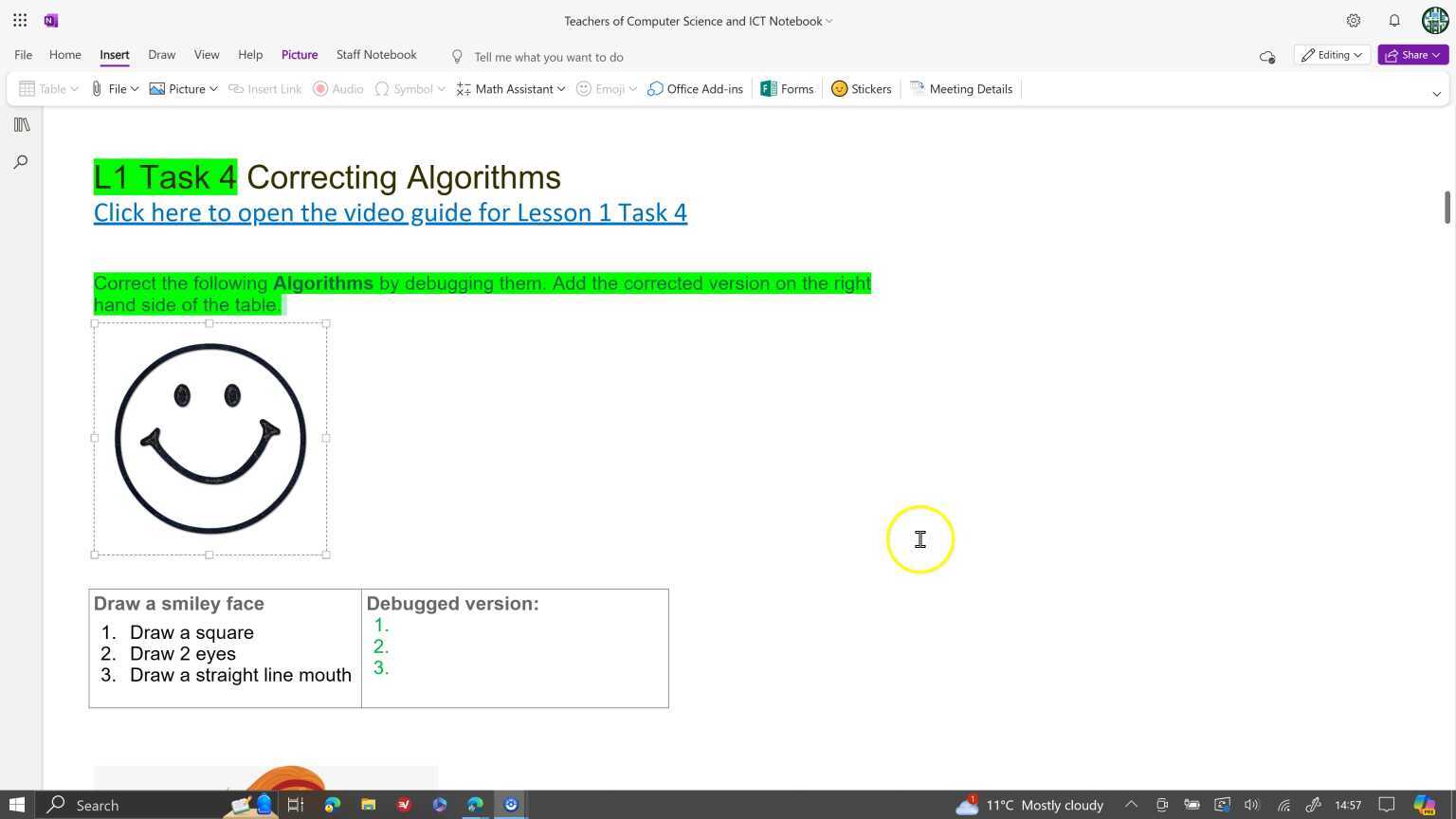Insert an Audio recording
The width and height of the screenshot is (1456, 819).
click(x=338, y=88)
